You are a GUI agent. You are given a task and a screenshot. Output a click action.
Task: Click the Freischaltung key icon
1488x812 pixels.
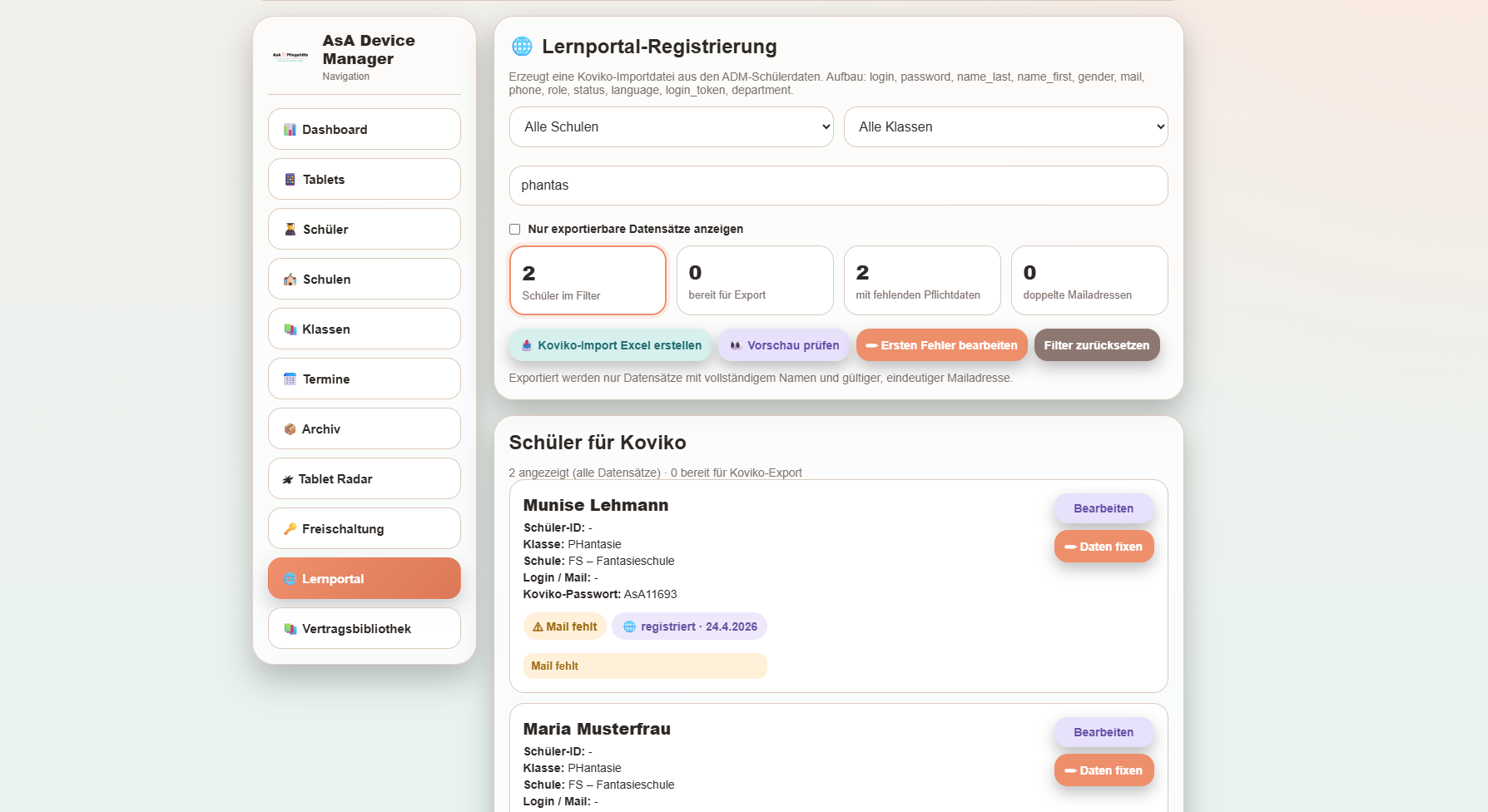point(290,529)
